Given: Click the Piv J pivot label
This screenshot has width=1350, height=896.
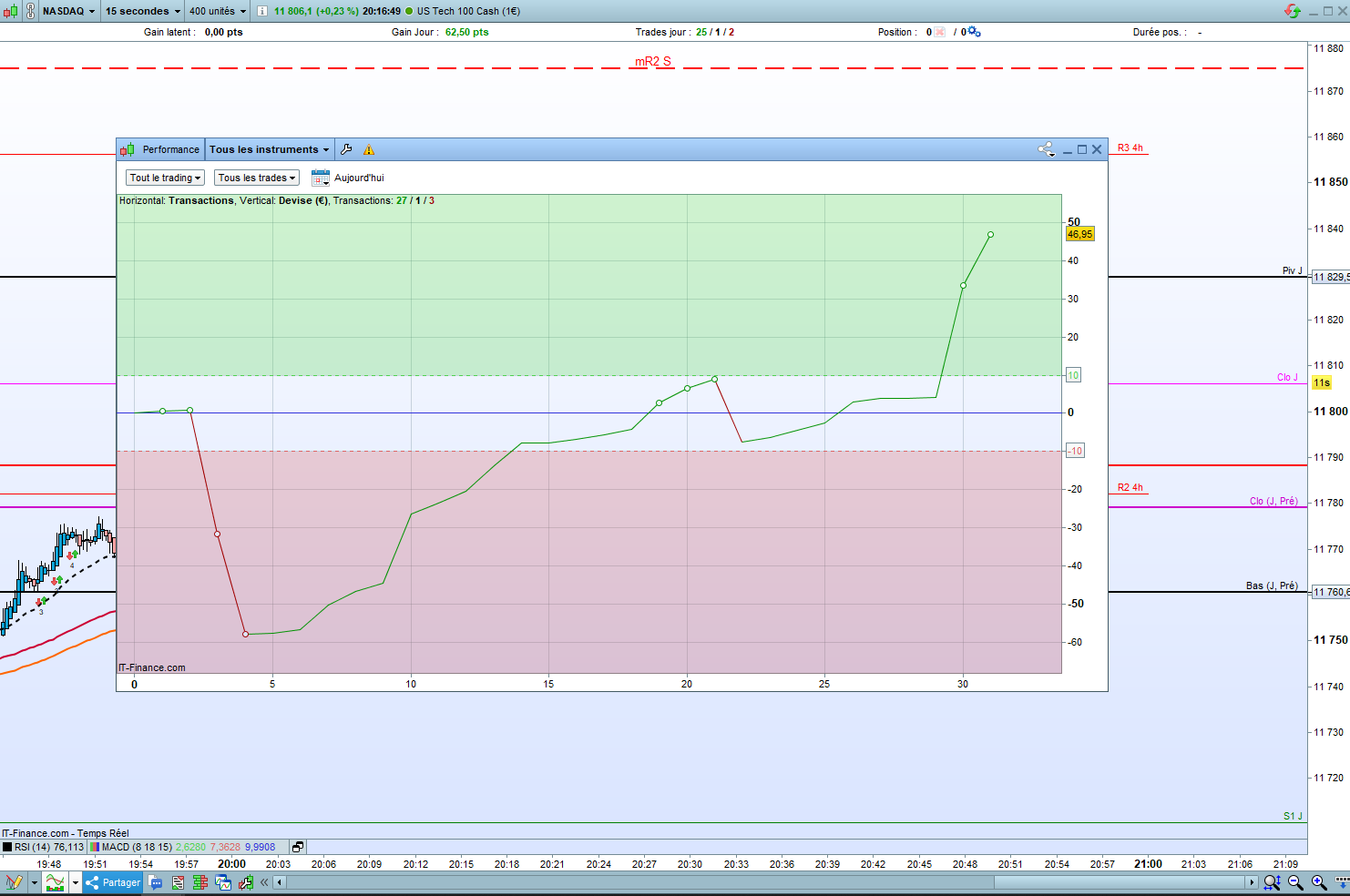Looking at the screenshot, I should coord(1293,270).
